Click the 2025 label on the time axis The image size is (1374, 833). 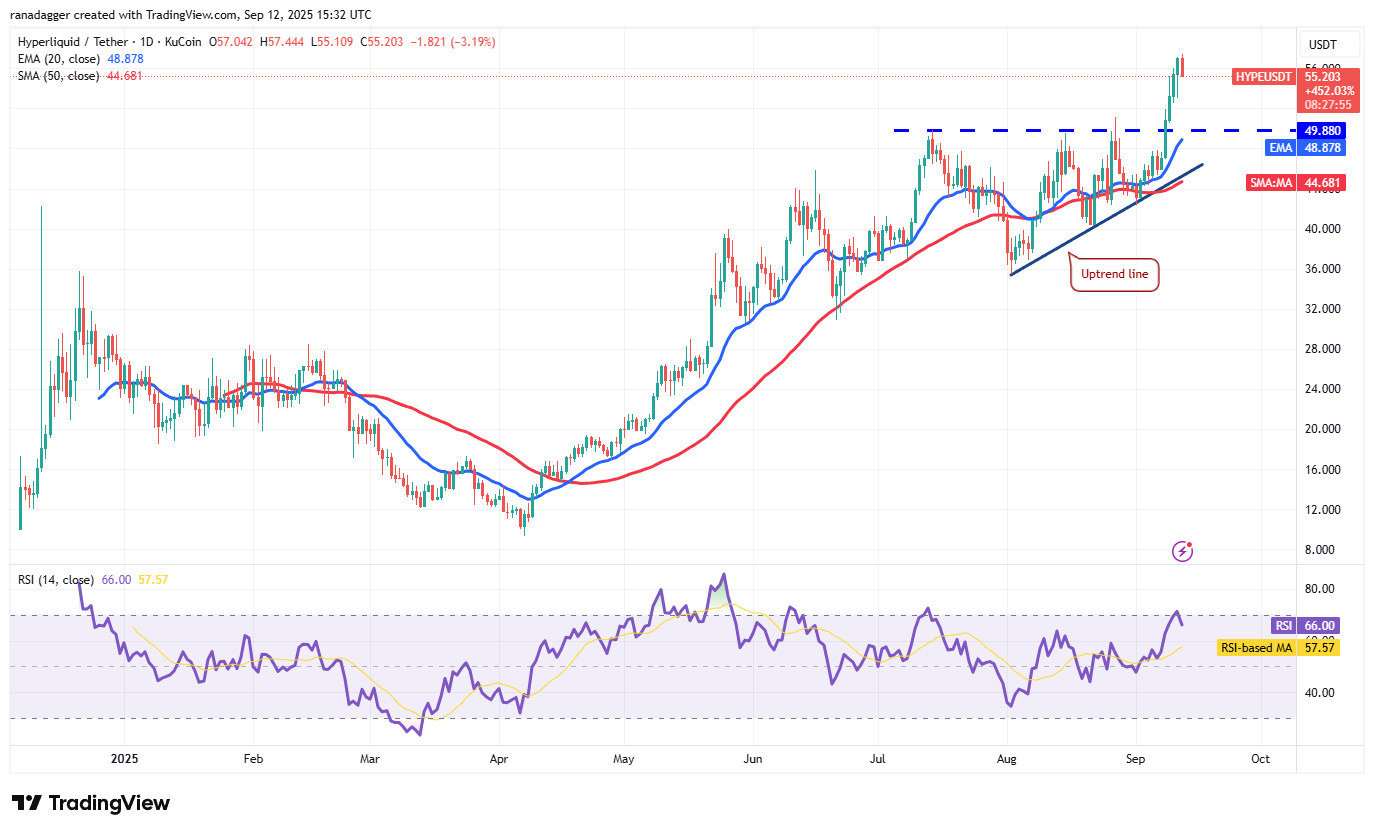[124, 759]
